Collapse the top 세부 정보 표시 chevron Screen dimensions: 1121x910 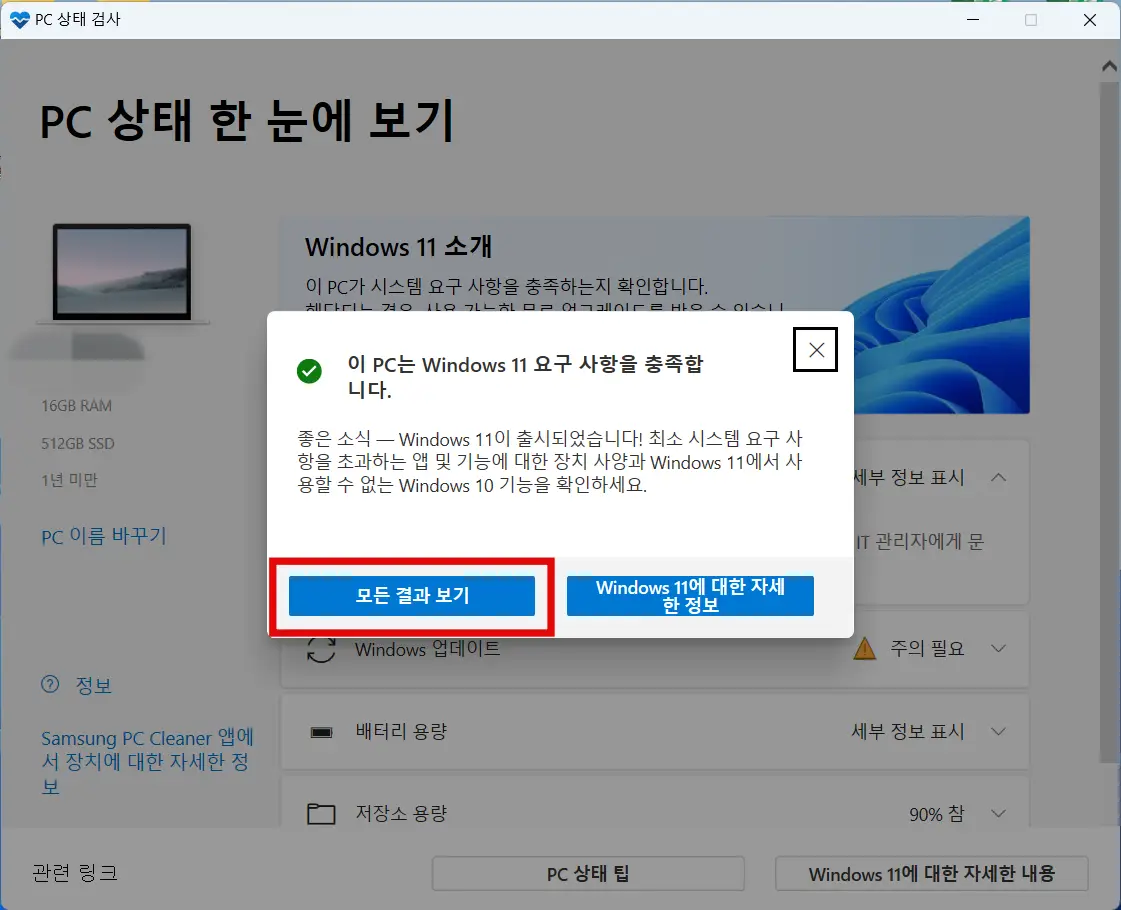tap(999, 477)
